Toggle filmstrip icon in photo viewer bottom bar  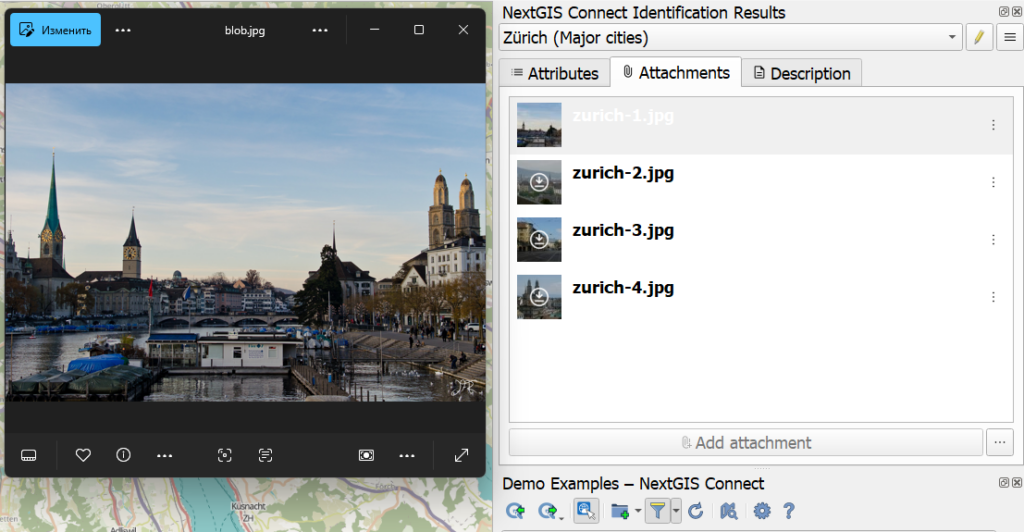click(29, 456)
